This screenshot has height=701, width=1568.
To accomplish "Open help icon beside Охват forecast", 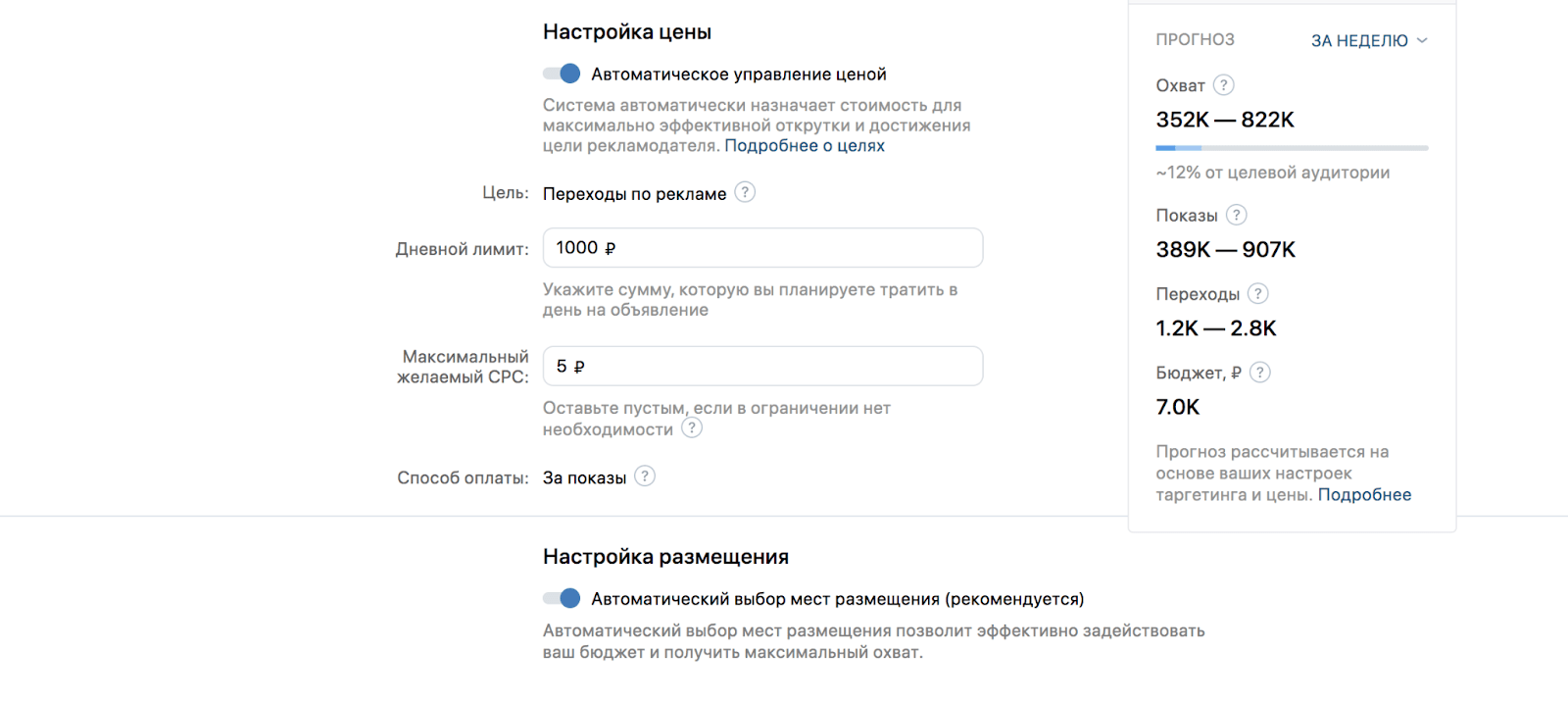I will [x=1224, y=85].
